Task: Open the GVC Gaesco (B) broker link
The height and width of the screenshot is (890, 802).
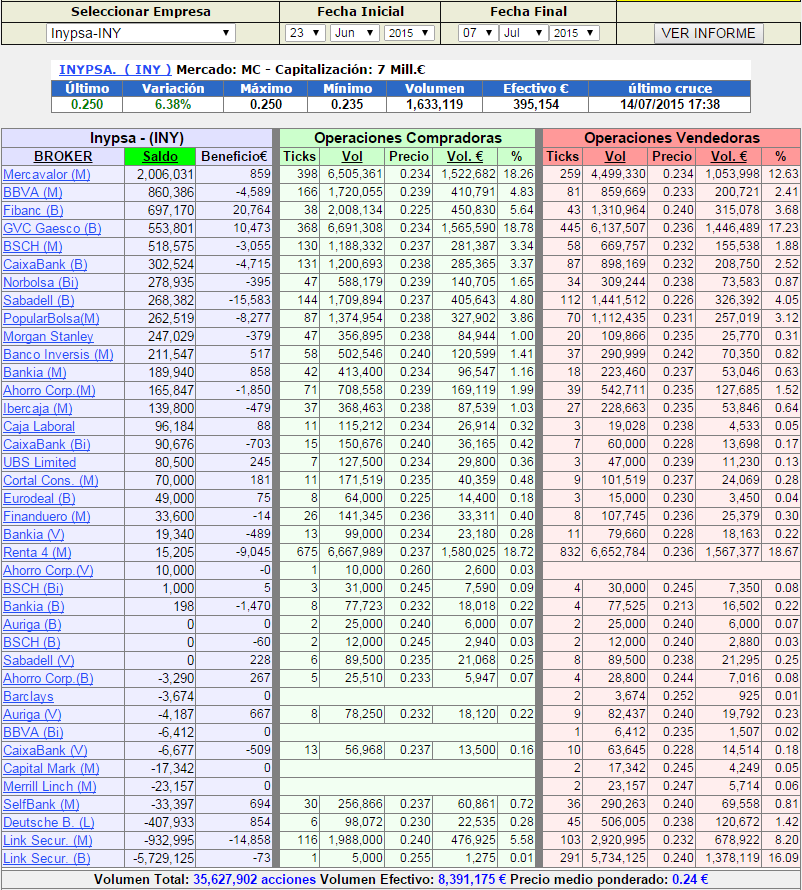Action: 52,229
